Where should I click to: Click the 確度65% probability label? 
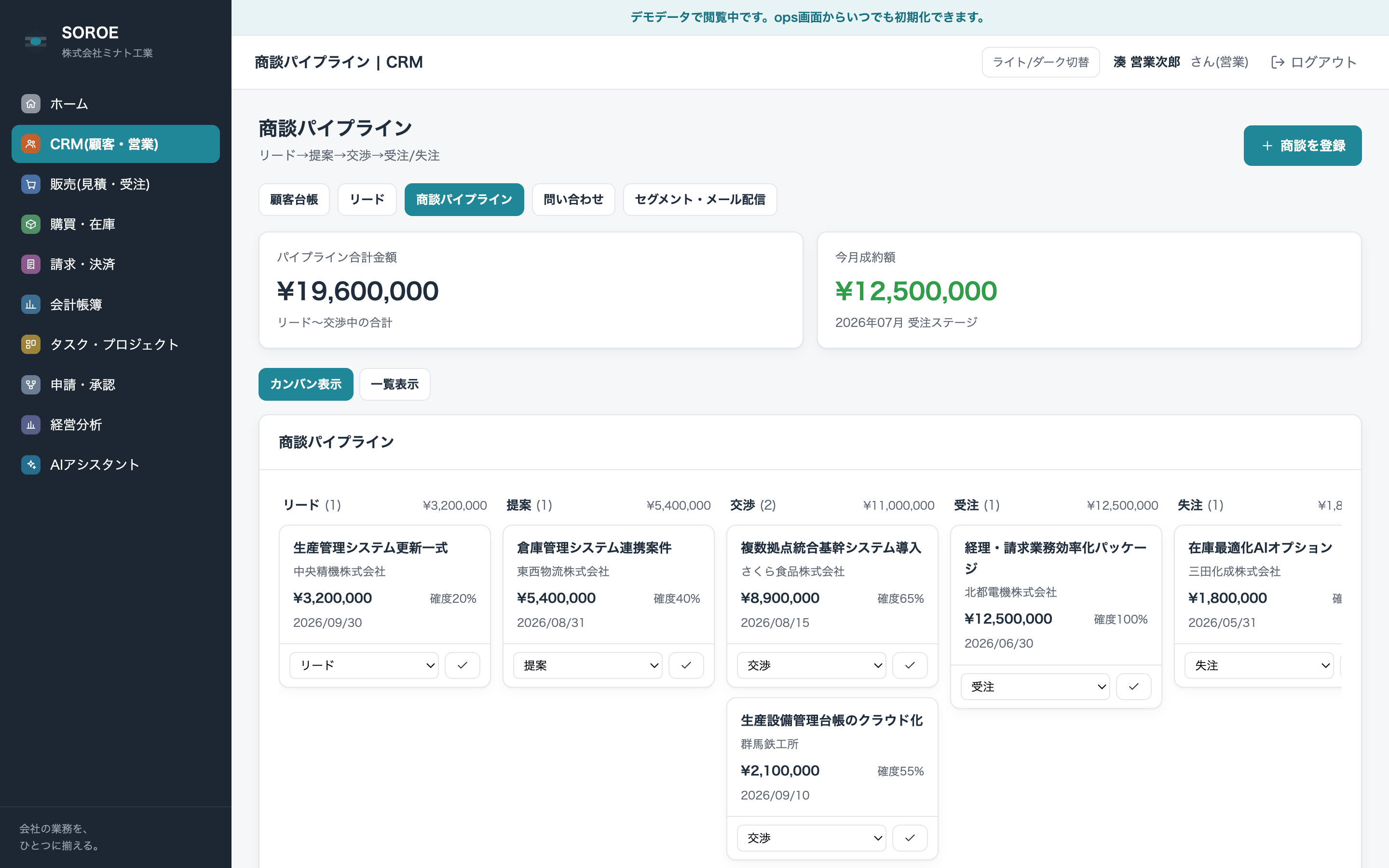click(900, 599)
